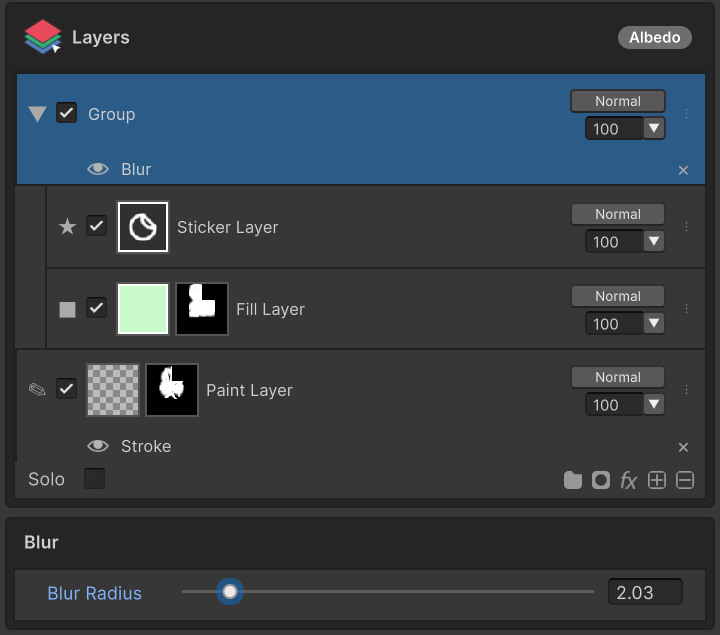Select the Fill Layer mask thumbnail

point(202,309)
